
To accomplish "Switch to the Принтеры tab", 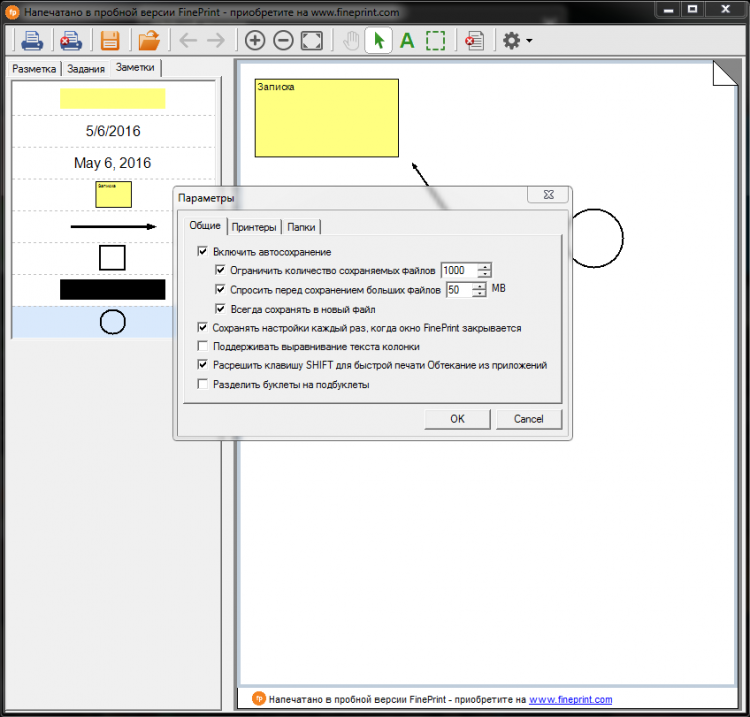I will click(254, 227).
